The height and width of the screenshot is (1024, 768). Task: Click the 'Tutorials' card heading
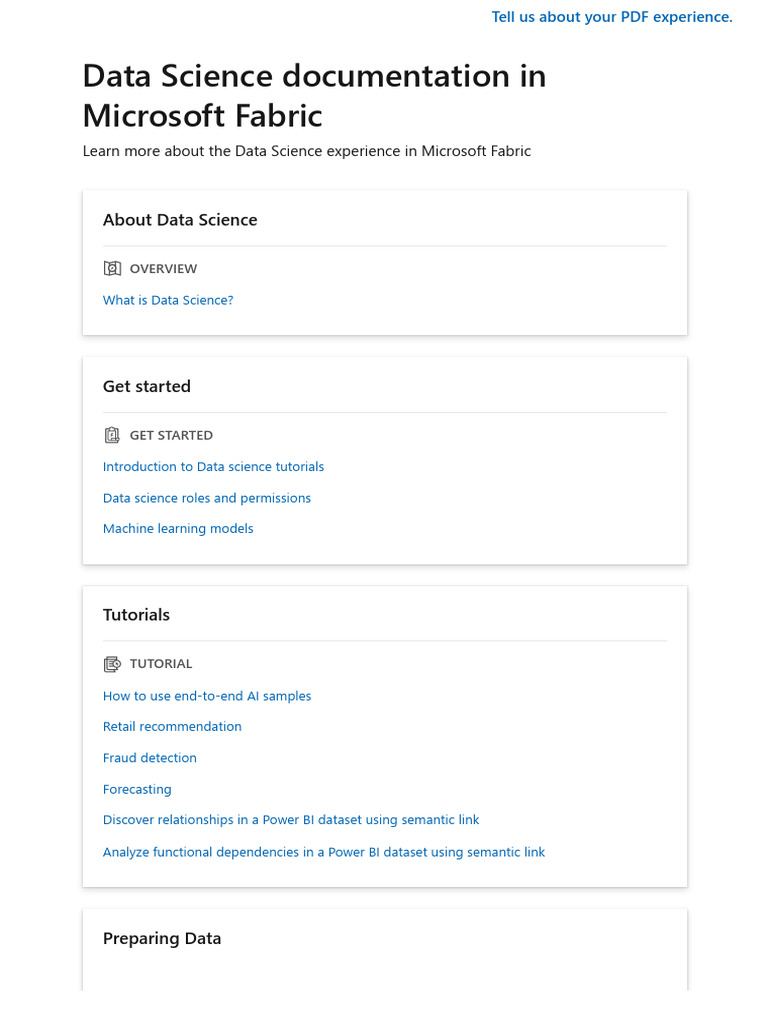136,615
